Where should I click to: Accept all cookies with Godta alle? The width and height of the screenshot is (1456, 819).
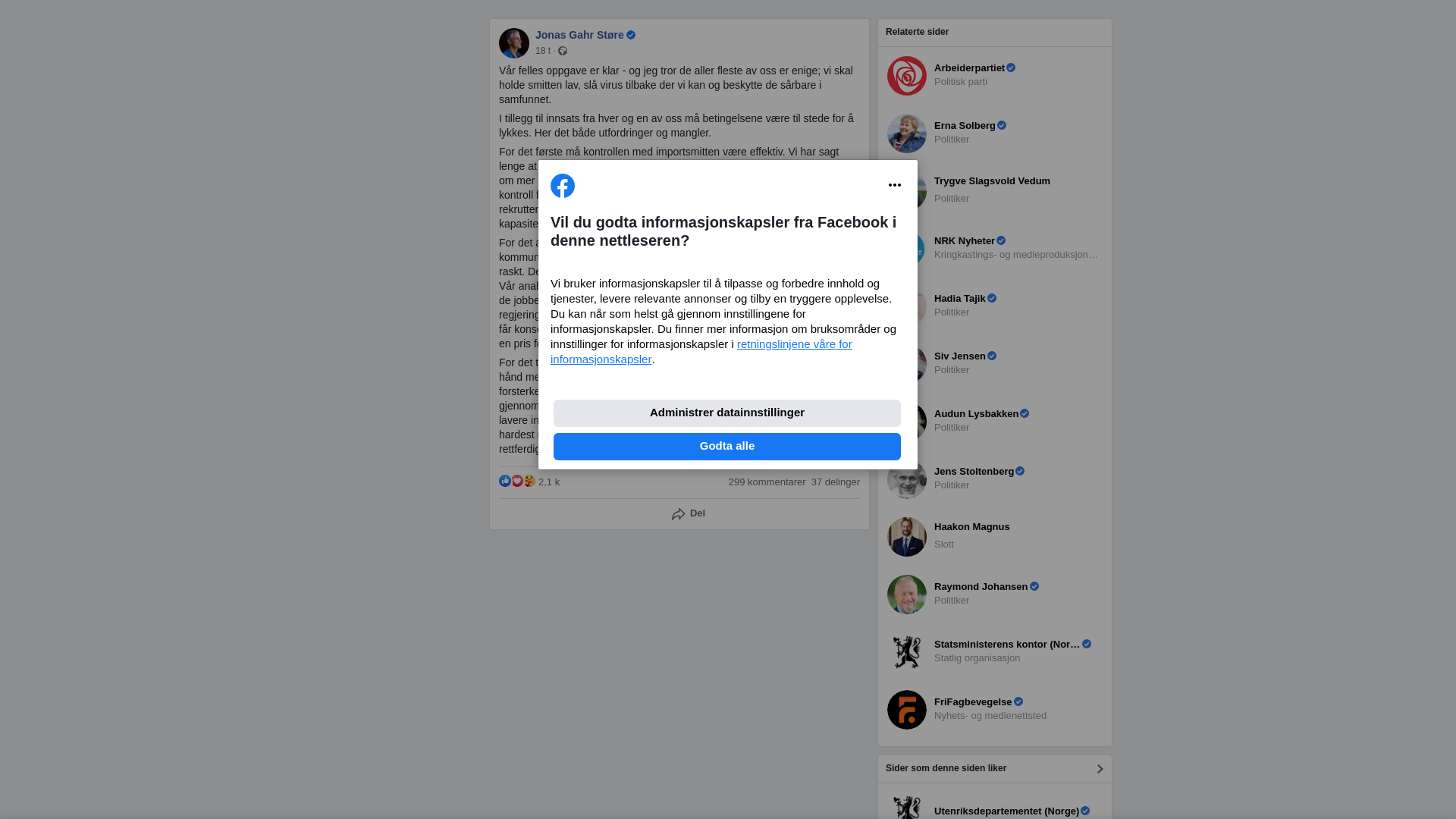click(727, 447)
